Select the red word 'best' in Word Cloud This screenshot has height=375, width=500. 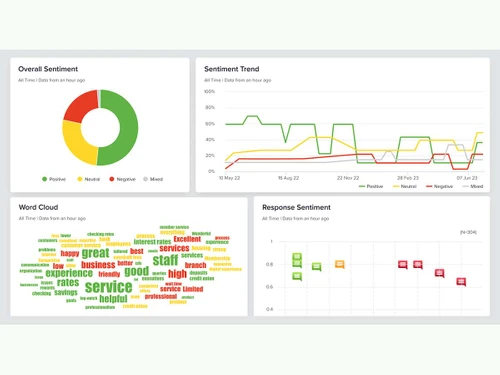pyautogui.click(x=137, y=251)
